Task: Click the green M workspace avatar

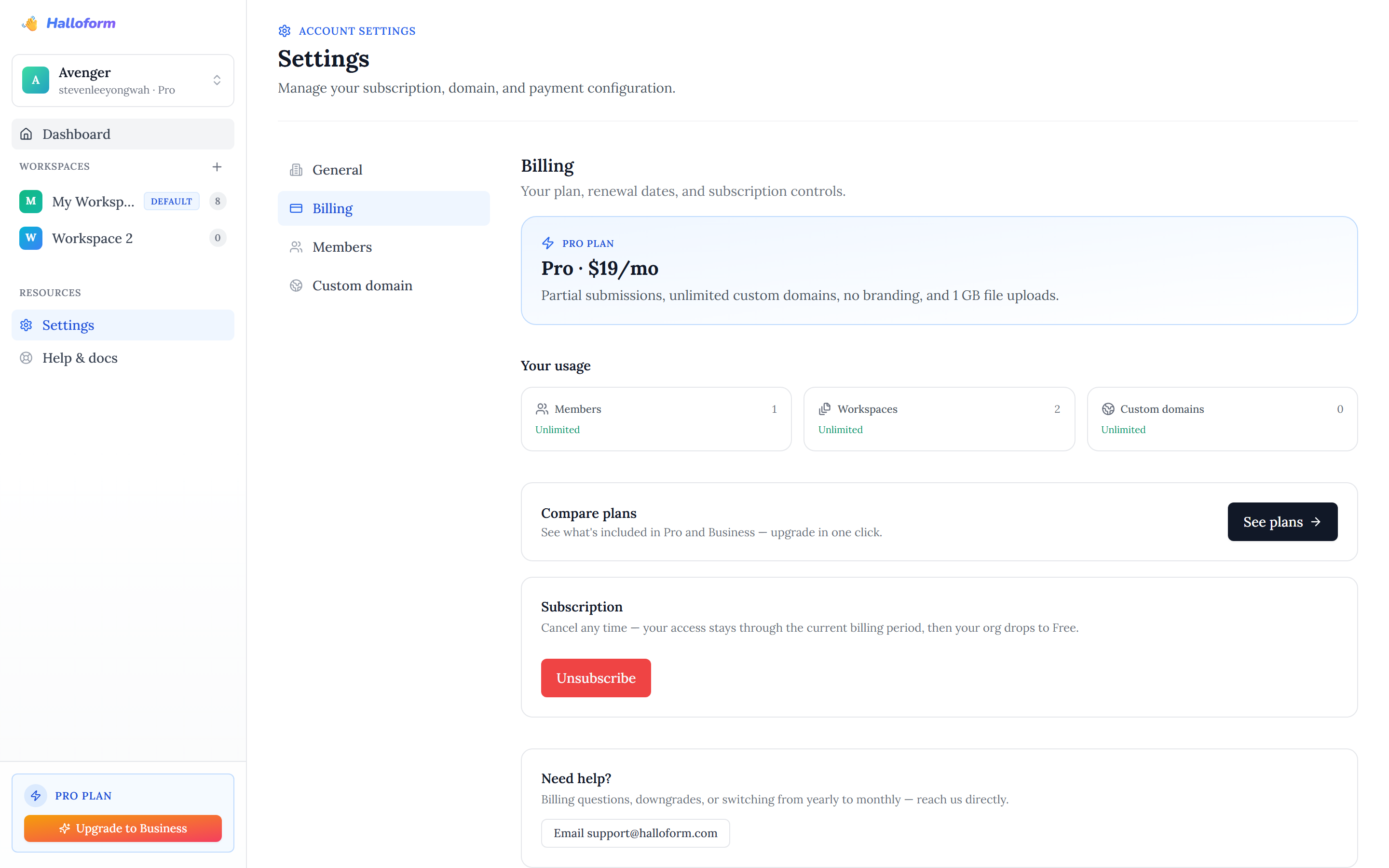Action: (31, 202)
